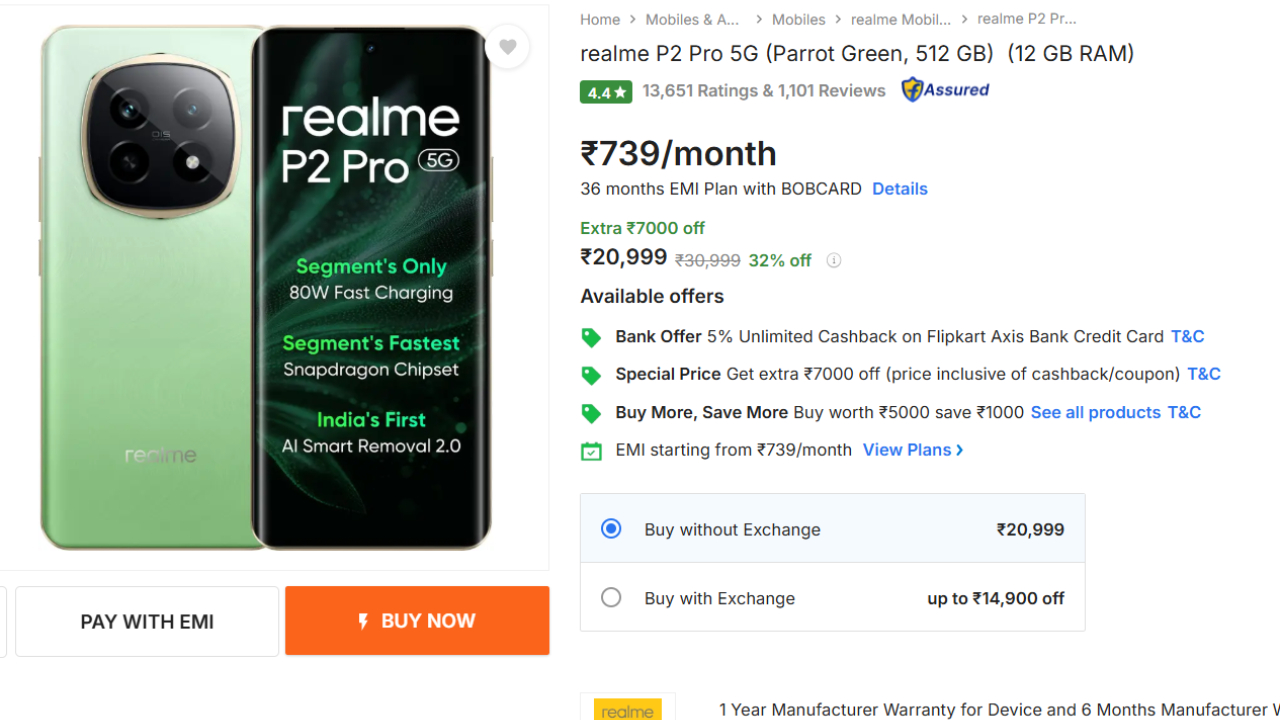Click the wishlist heart icon
The height and width of the screenshot is (720, 1280).
tap(507, 47)
